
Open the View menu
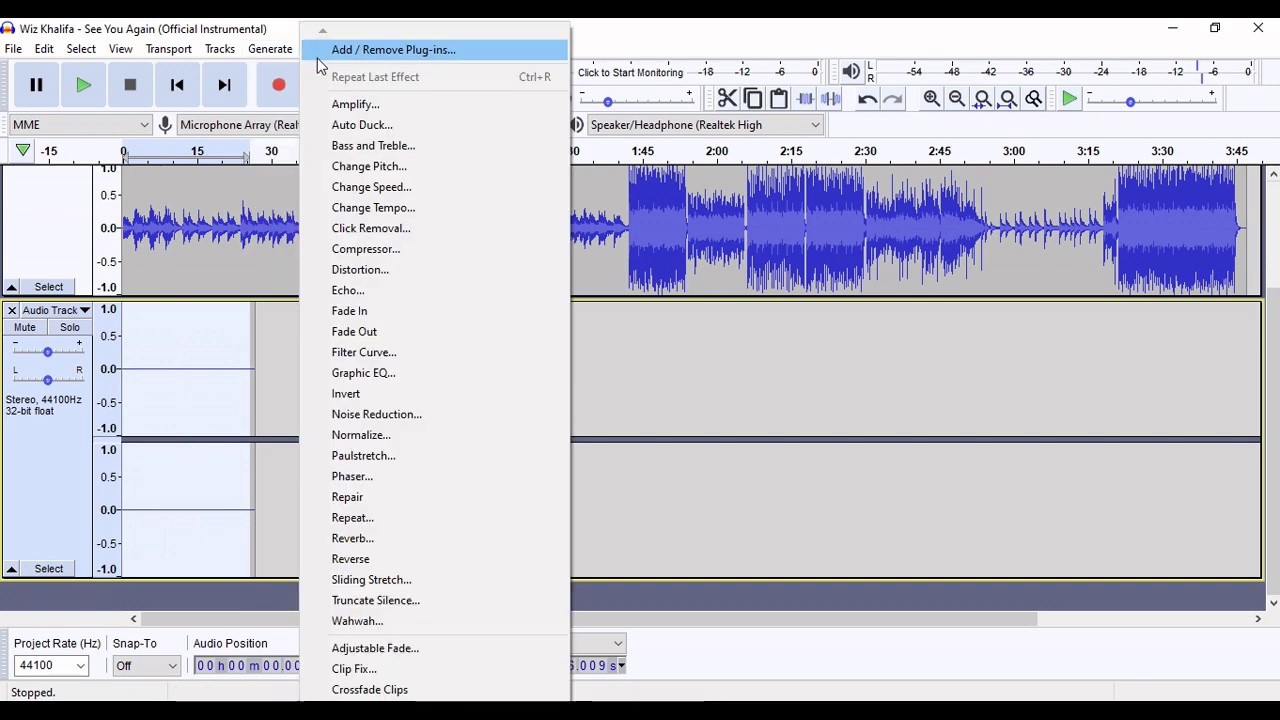[x=120, y=49]
